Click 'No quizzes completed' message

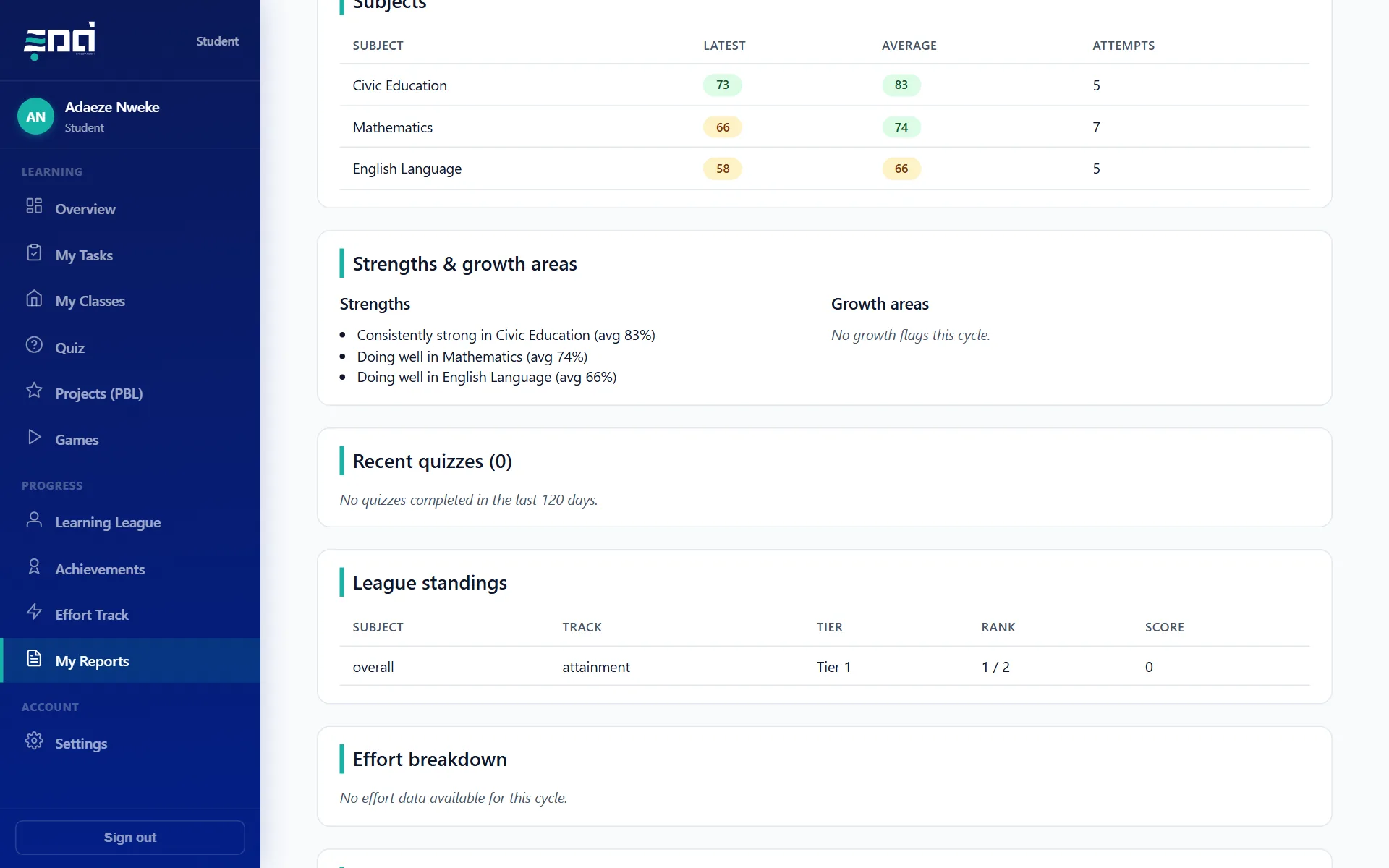[x=469, y=500]
